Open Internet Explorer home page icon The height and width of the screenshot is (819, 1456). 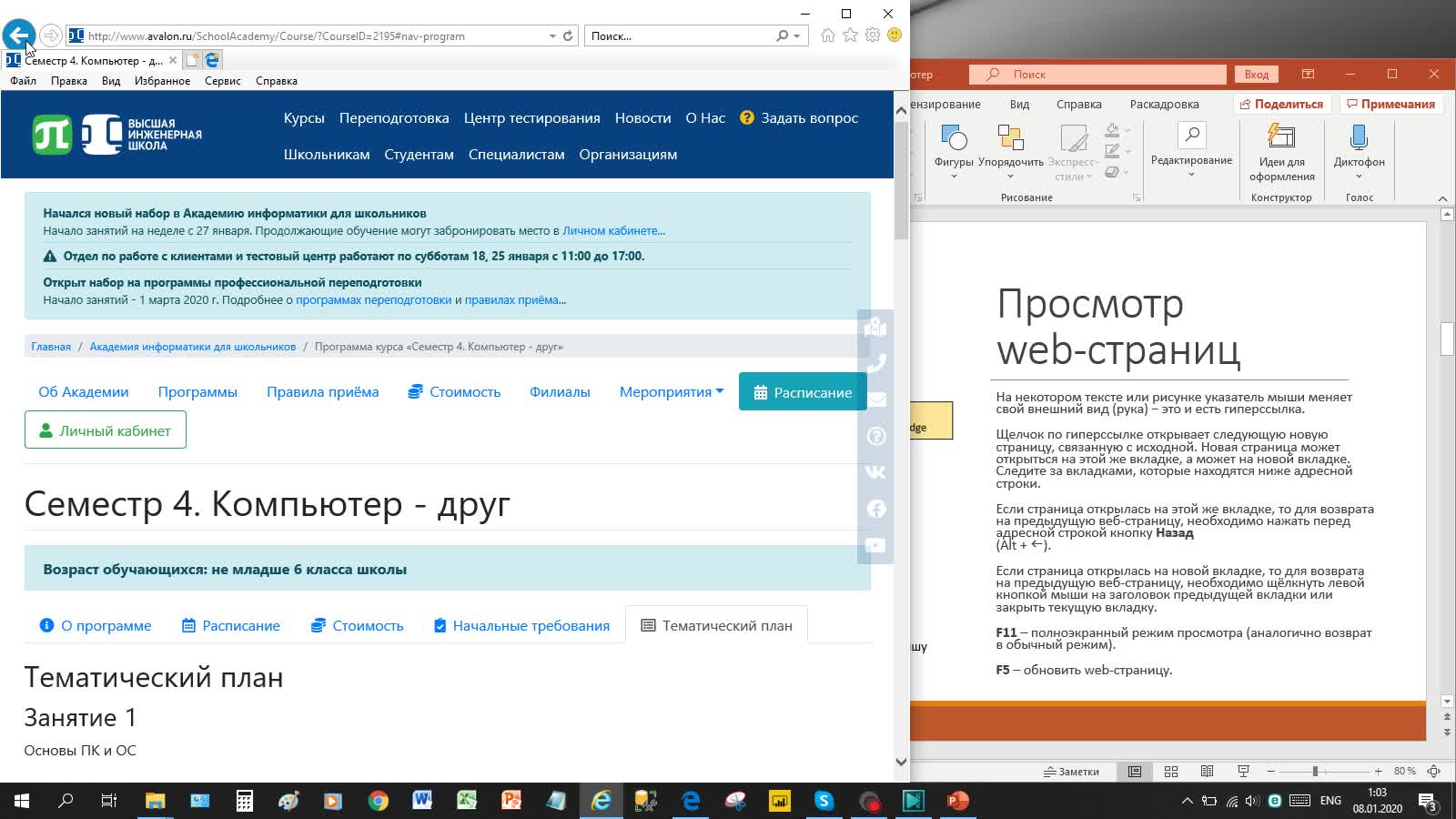coord(827,35)
